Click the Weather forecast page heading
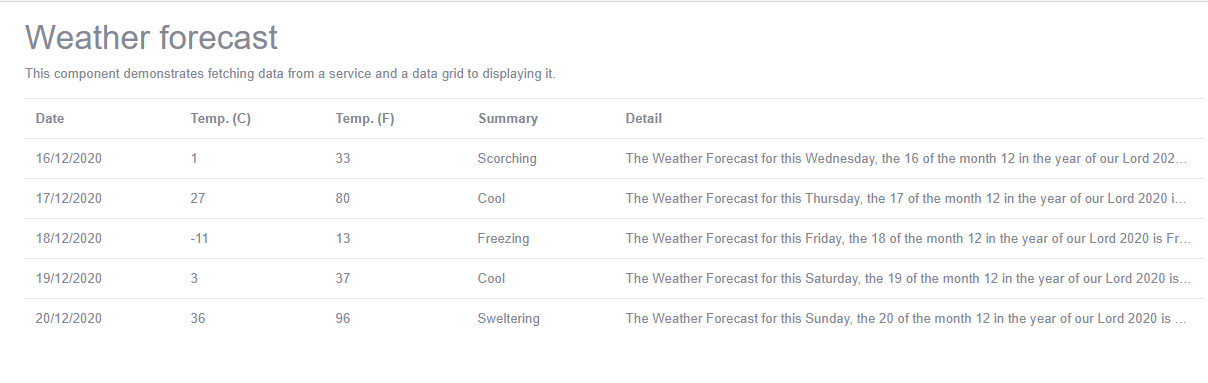The image size is (1208, 383). pos(151,38)
